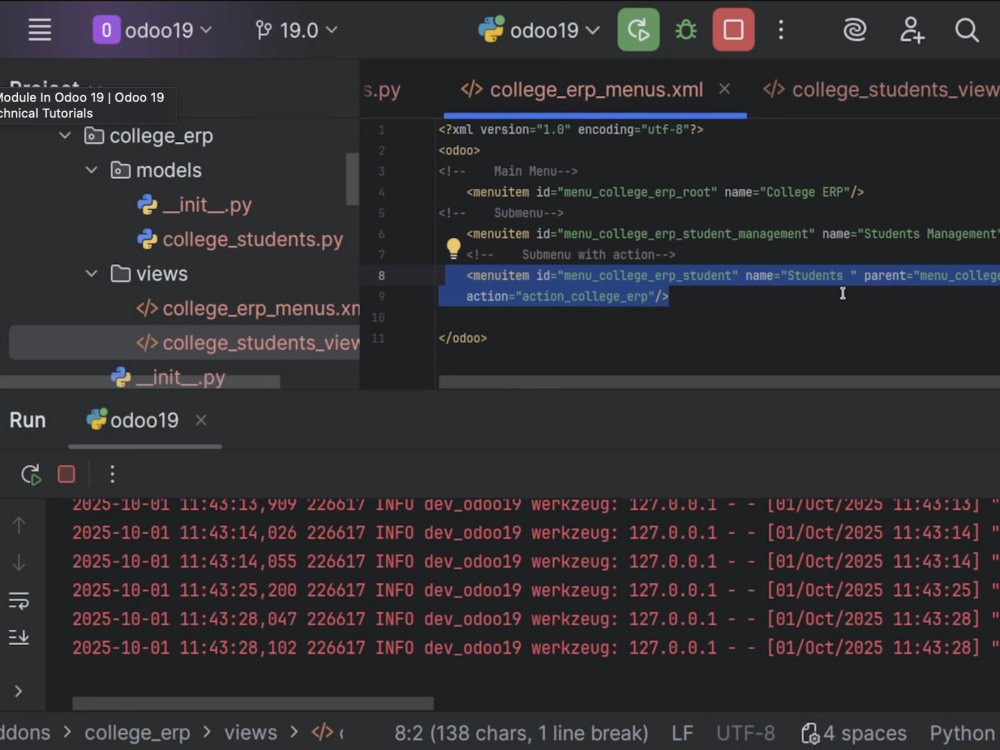Click the XML file icon breadcrumb in the status bar
The image size is (1000, 750).
tap(322, 732)
